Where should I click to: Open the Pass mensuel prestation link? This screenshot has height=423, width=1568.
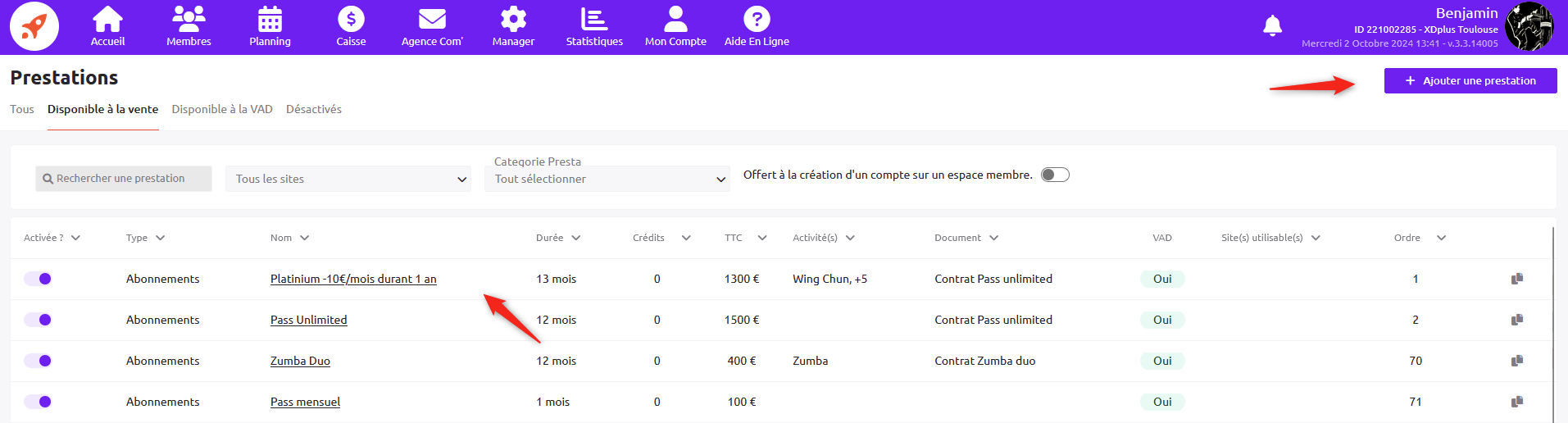pos(305,402)
